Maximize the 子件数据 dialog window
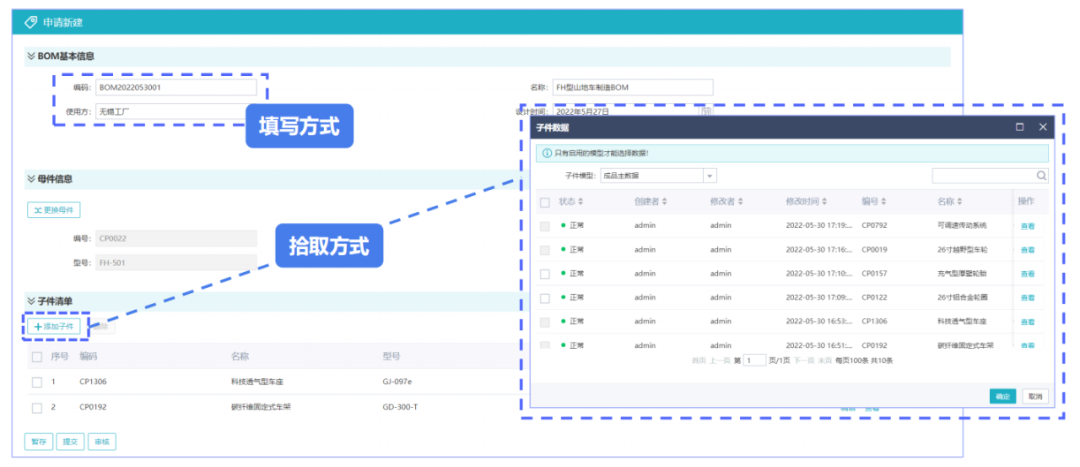 [1019, 128]
